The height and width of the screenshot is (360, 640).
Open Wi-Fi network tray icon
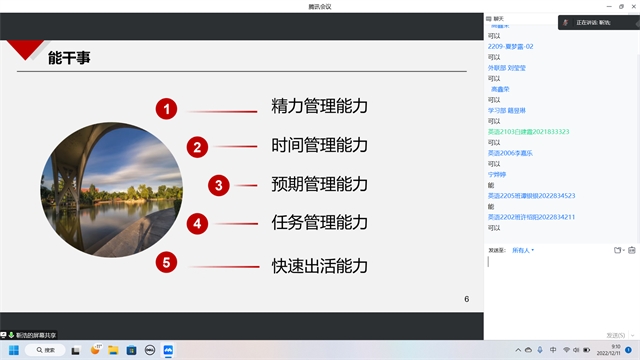(x=566, y=350)
